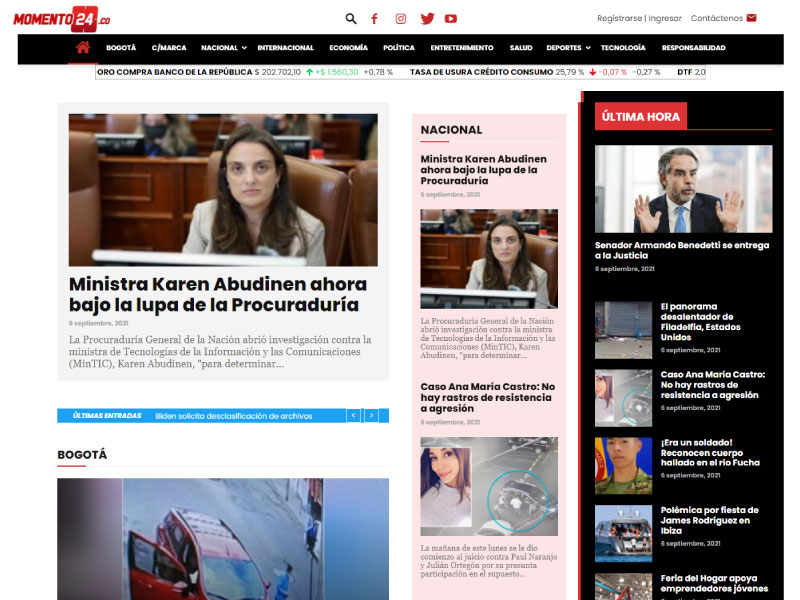Go to the Política section
Screen dimensions: 800x600
tap(399, 47)
